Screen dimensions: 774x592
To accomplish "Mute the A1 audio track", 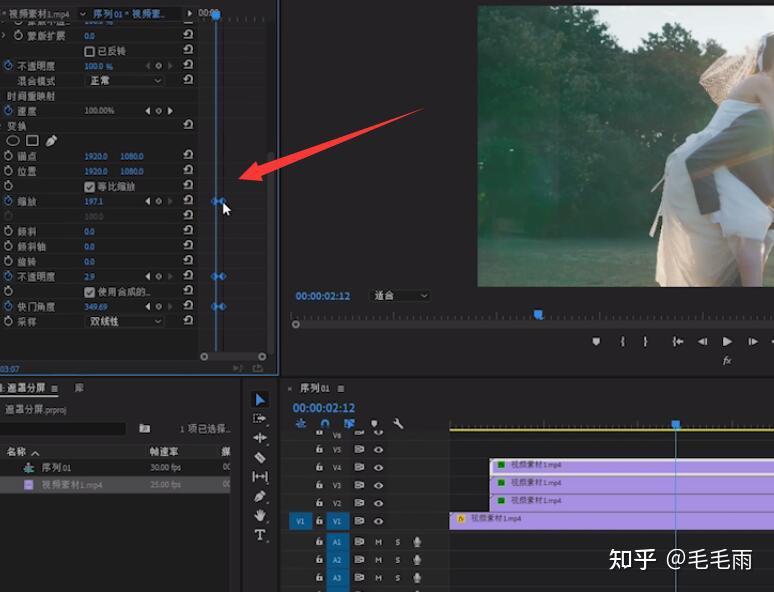I will click(378, 542).
